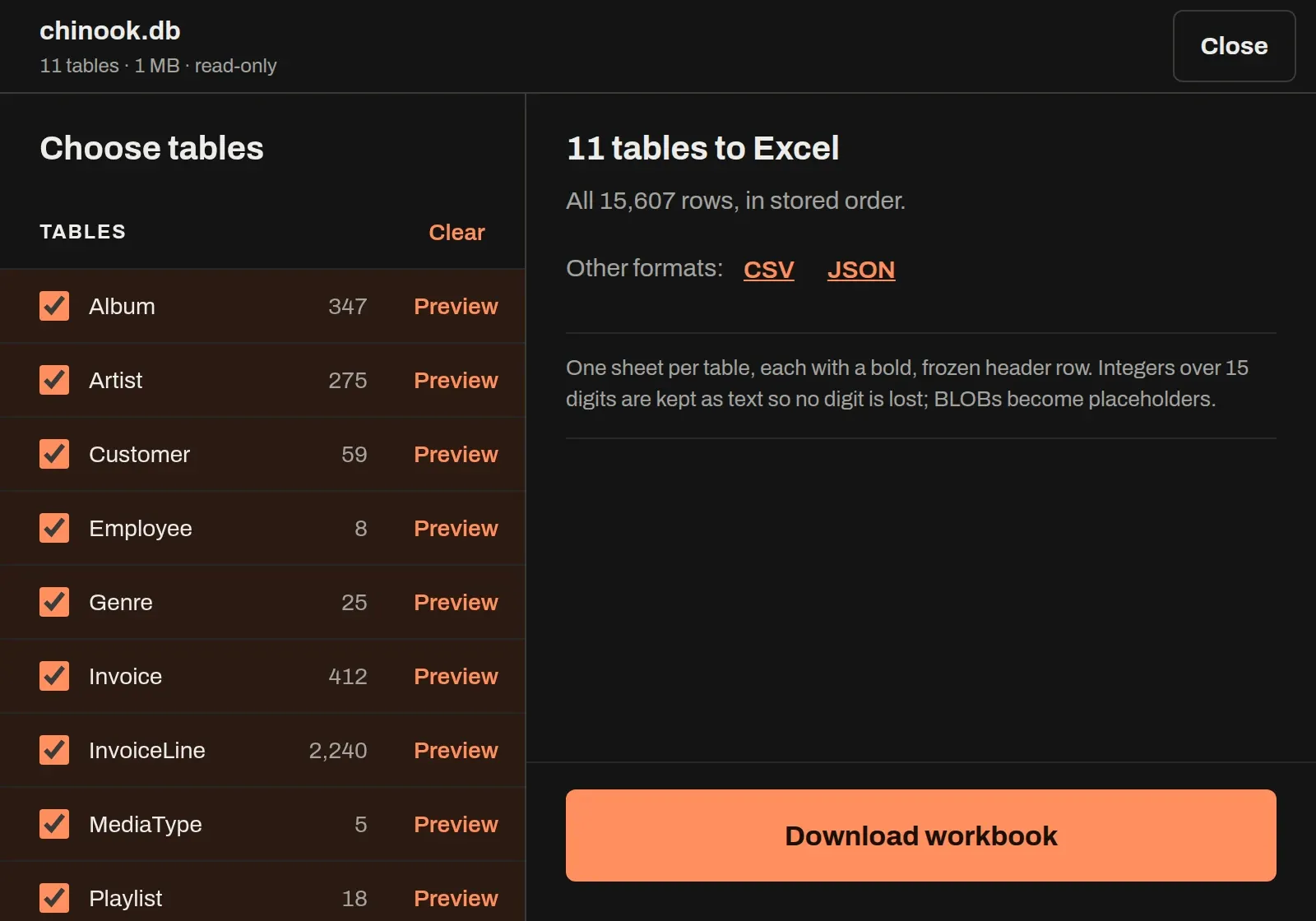Uncheck the Artist table checkbox
Image resolution: width=1316 pixels, height=921 pixels.
point(54,380)
